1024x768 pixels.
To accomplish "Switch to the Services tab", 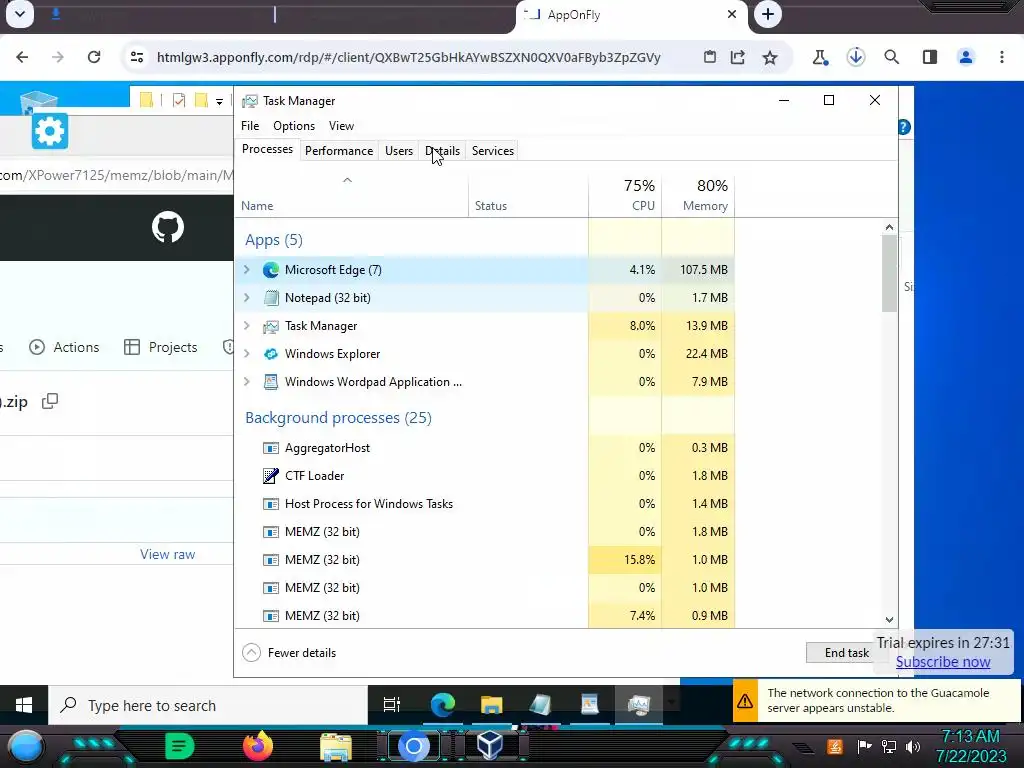I will point(493,151).
